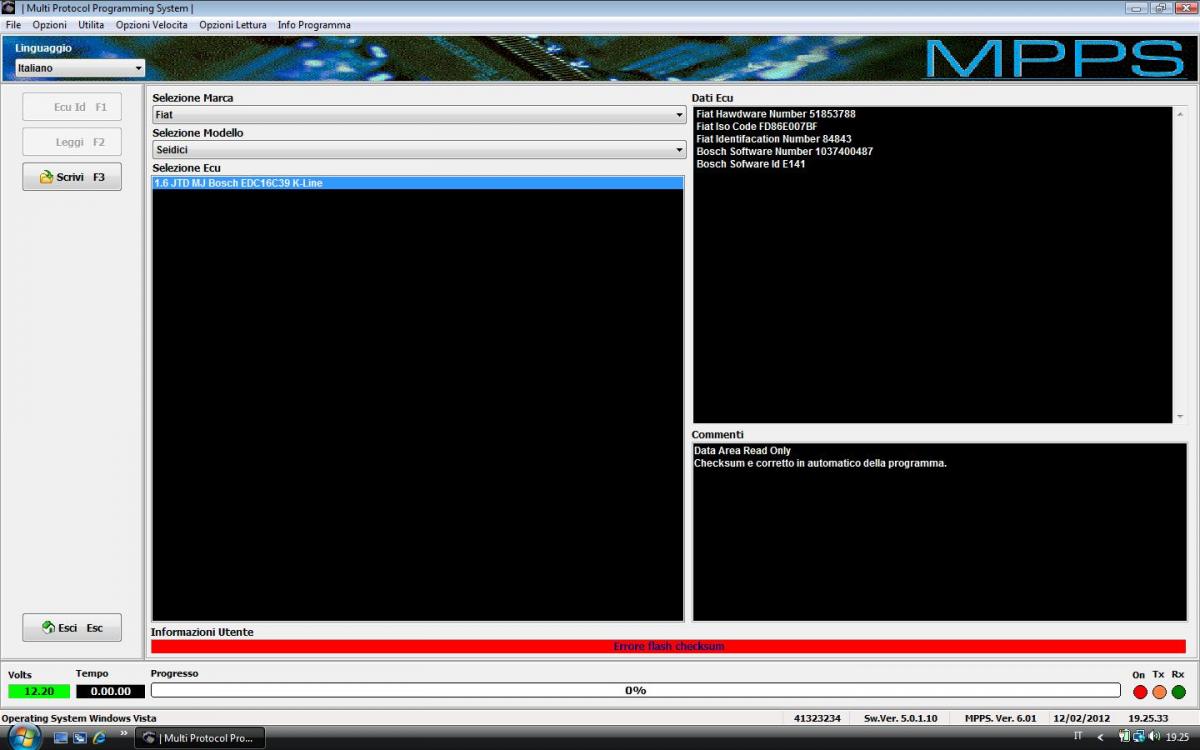Click Bosch Sofware Id E141 line
This screenshot has width=1200, height=750.
751,164
